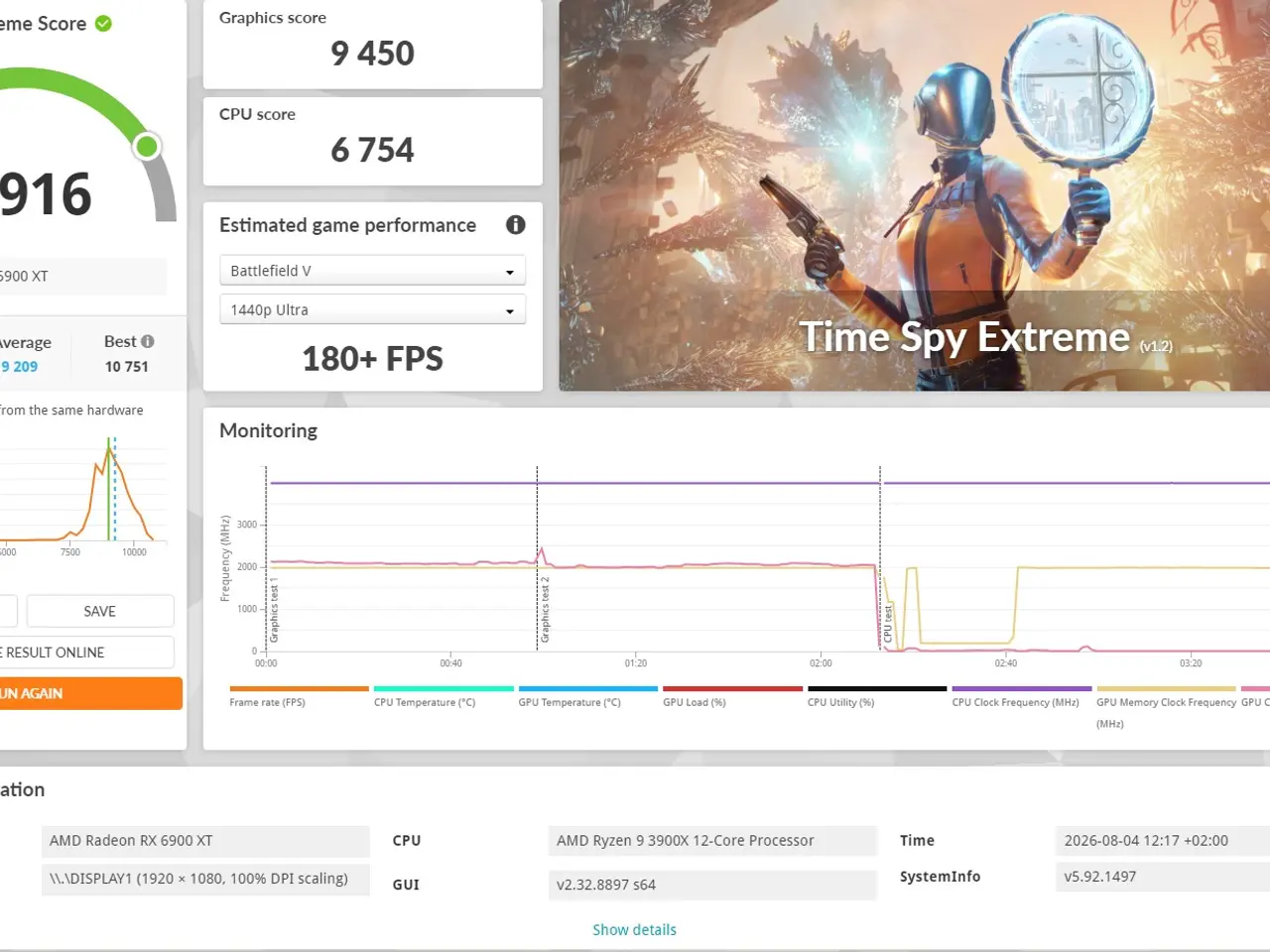Open the Battlefield V game dropdown
This screenshot has height=952, width=1270.
[372, 271]
